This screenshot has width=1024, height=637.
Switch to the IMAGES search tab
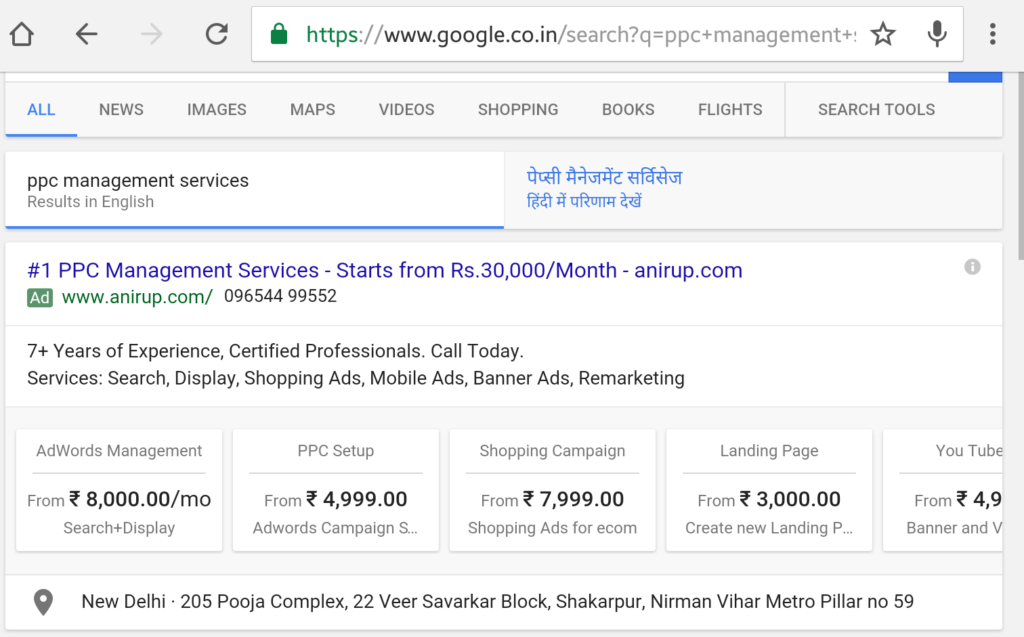pos(216,110)
